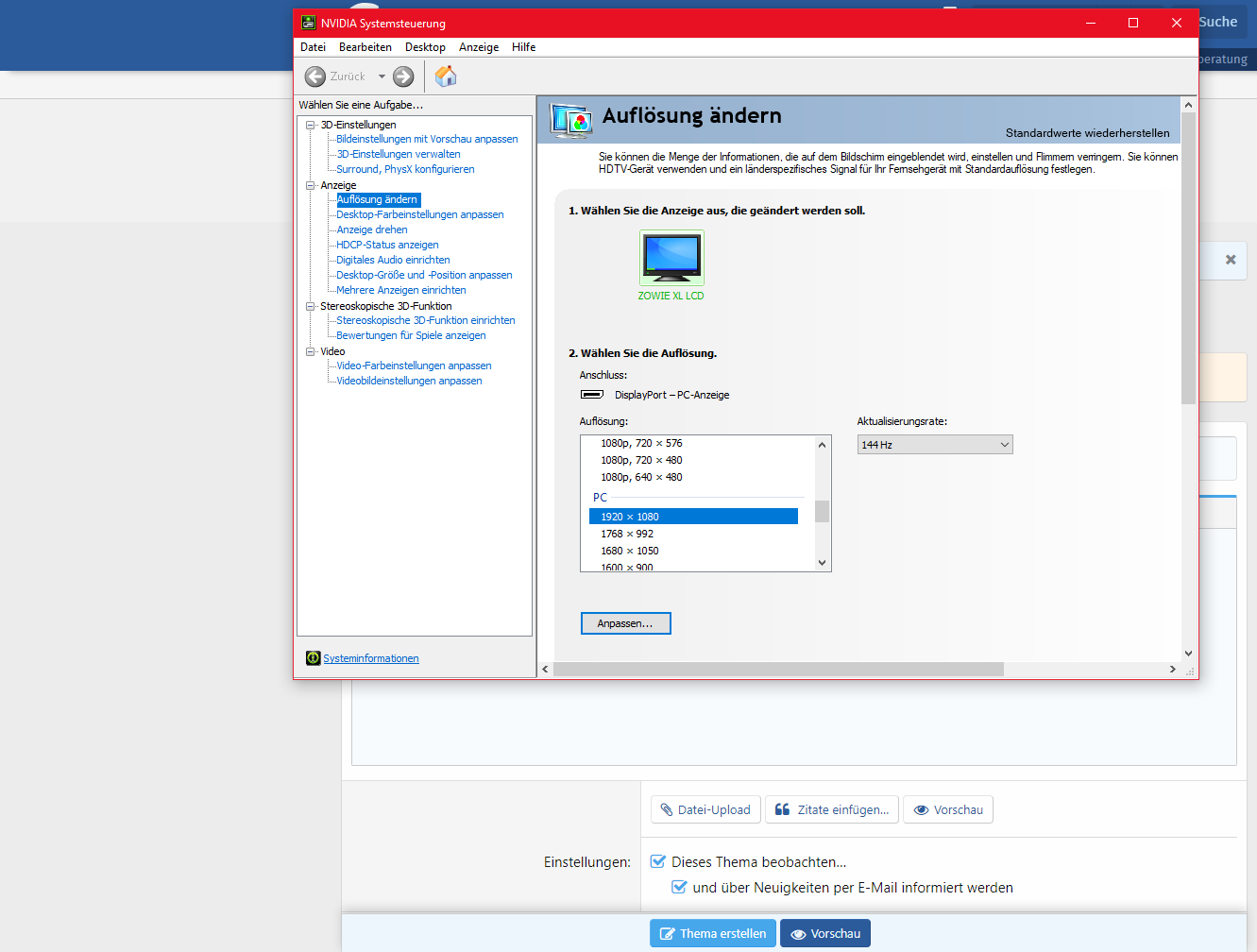Click horizontal scrollbar left arrow
The width and height of the screenshot is (1257, 952).
coord(545,669)
